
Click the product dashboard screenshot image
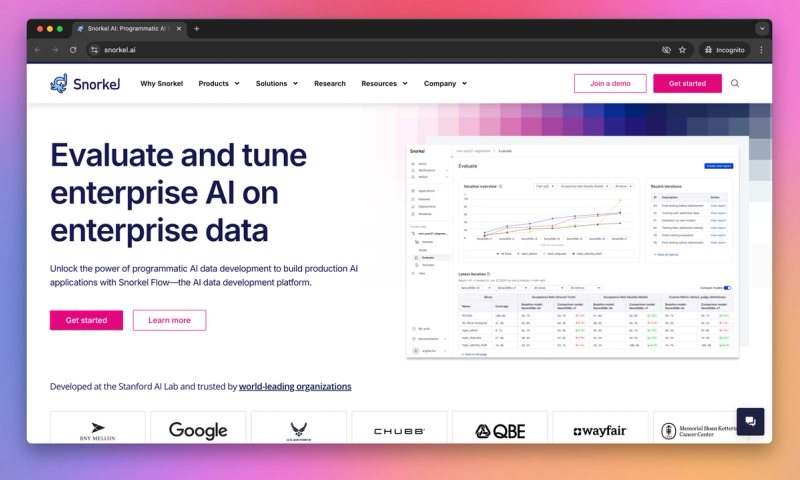pos(572,251)
